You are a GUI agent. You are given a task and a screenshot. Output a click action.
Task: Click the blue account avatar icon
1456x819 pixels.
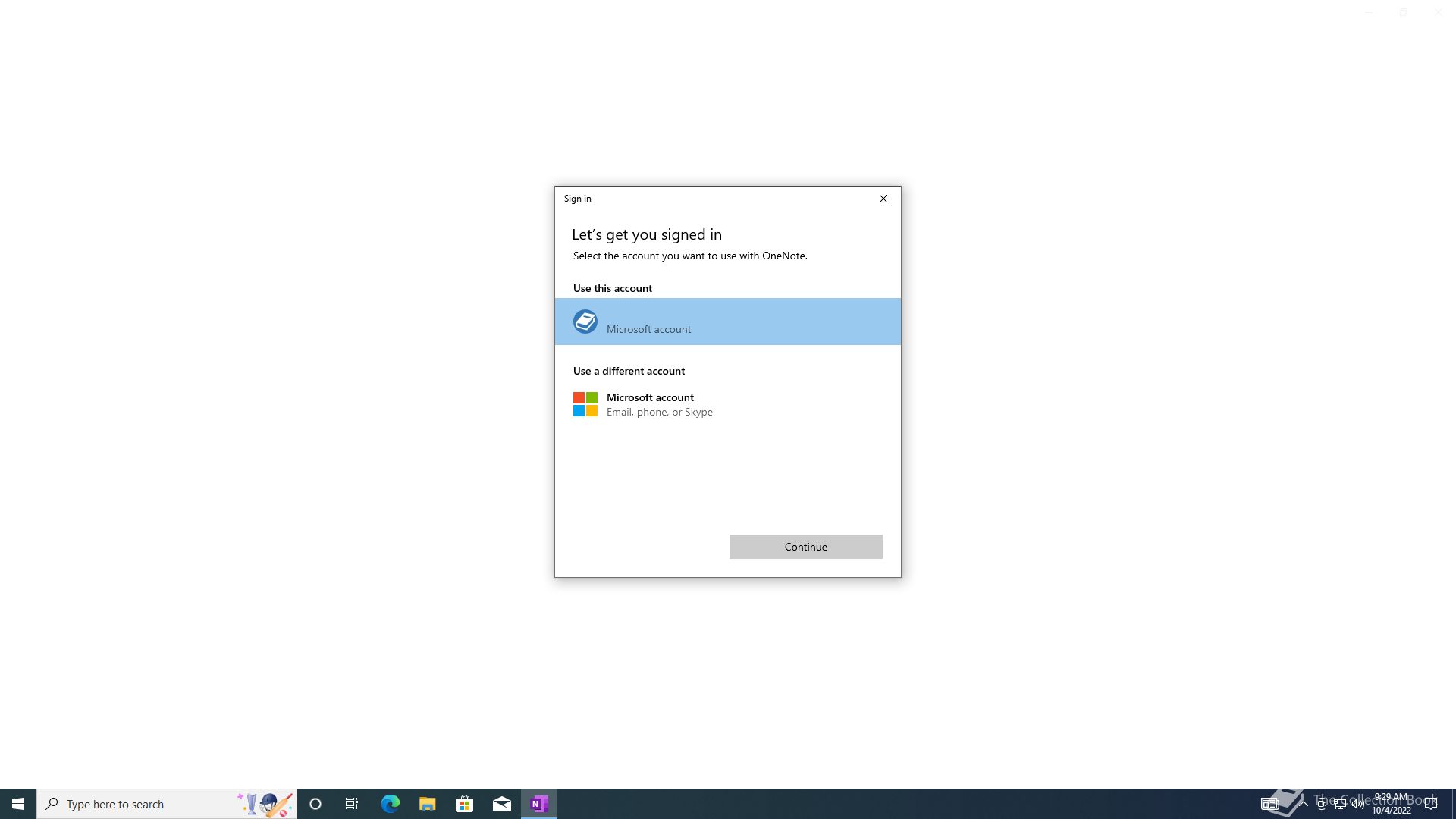click(x=585, y=322)
